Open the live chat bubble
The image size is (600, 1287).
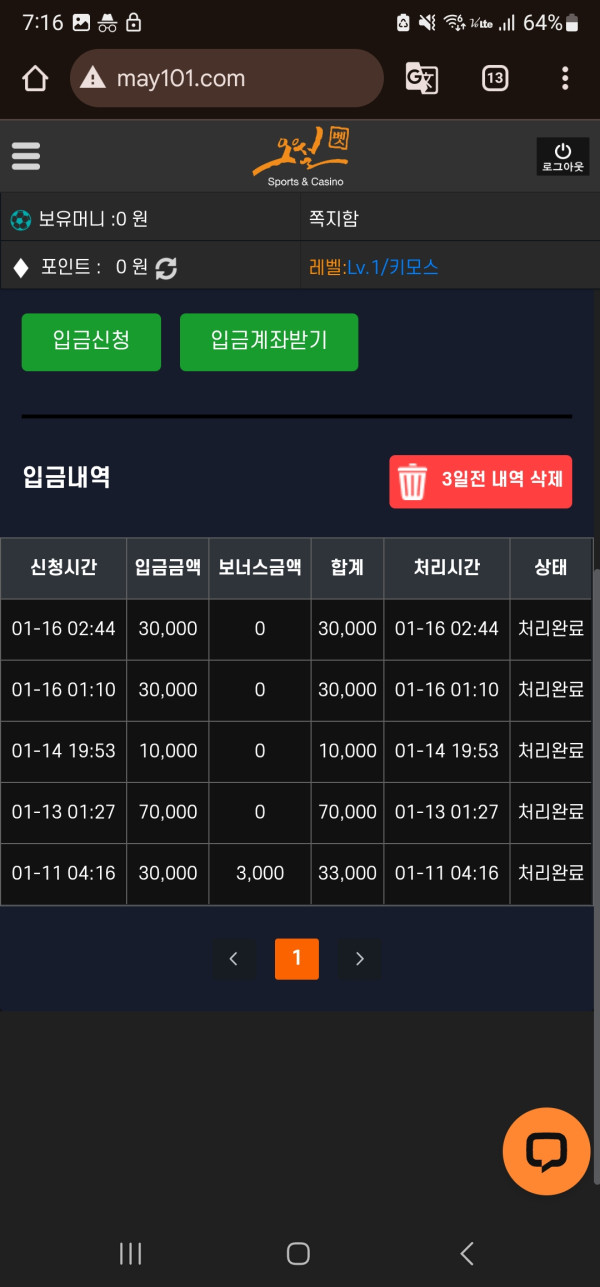546,1151
